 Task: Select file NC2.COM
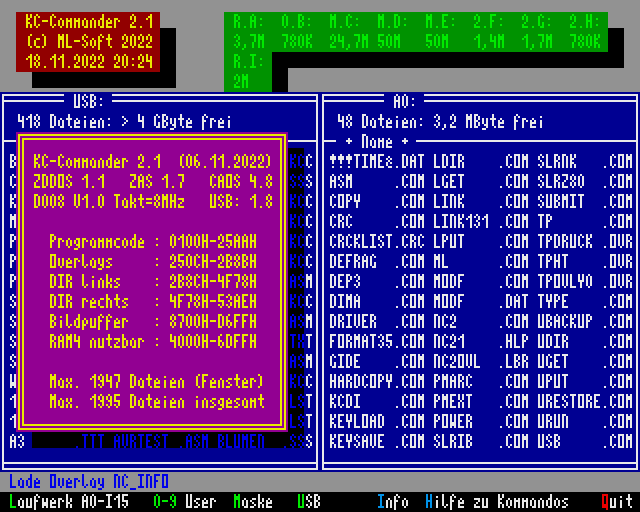click(x=481, y=322)
